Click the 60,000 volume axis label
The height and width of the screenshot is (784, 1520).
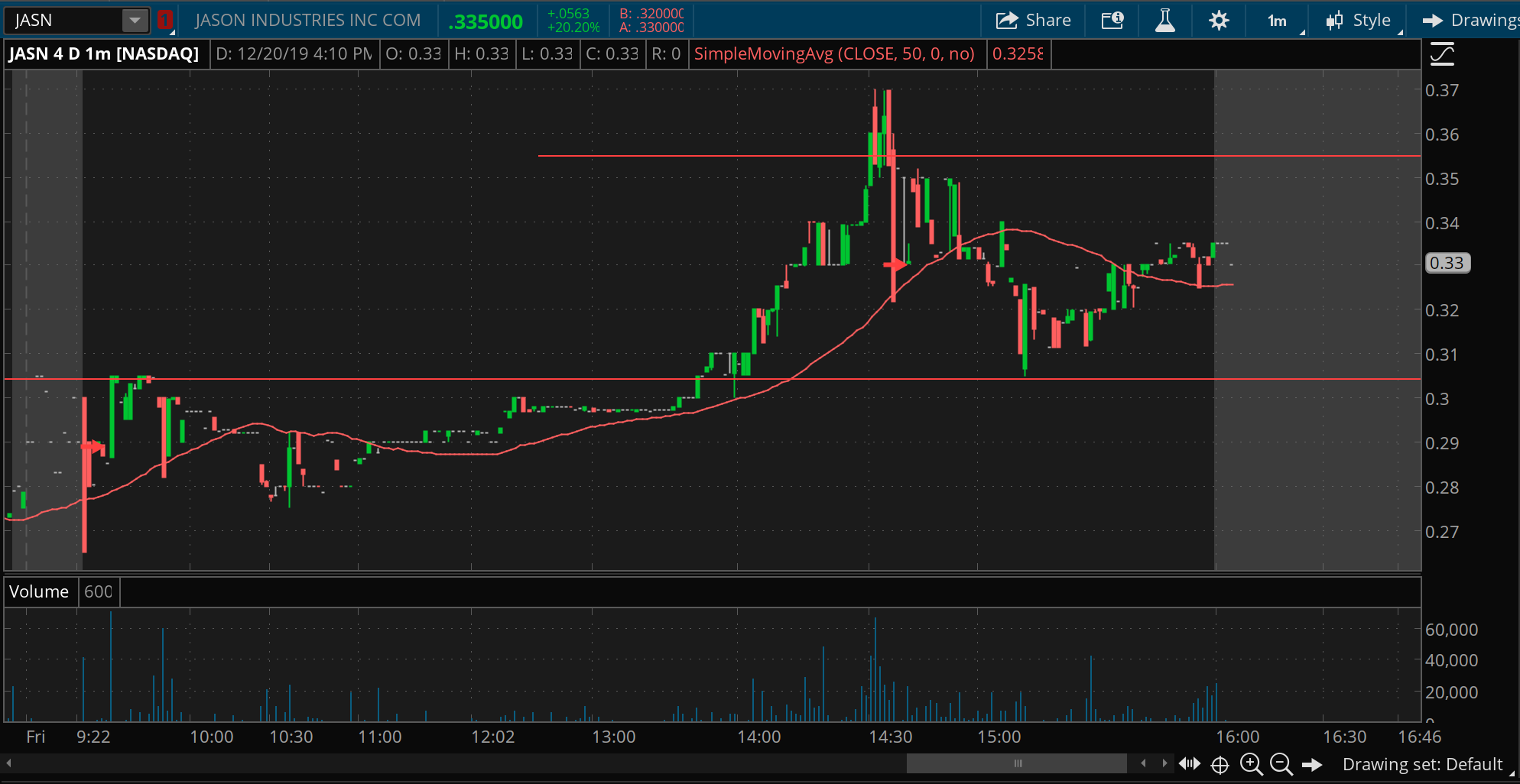click(x=1451, y=630)
